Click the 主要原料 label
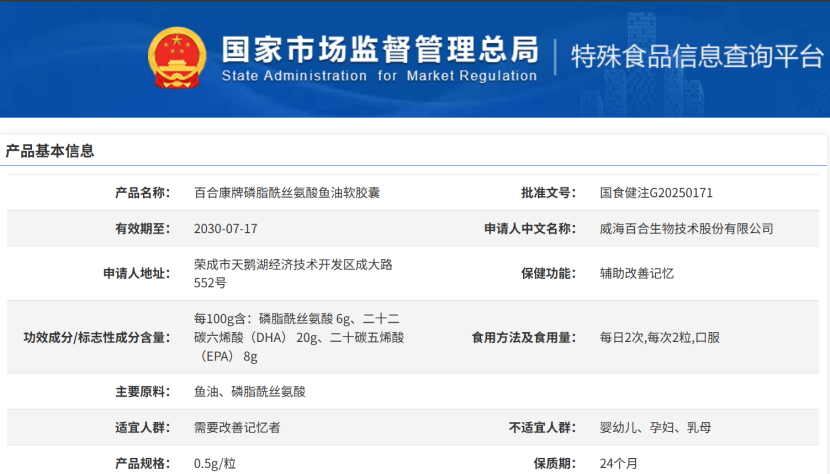This screenshot has width=830, height=474. pos(143,392)
